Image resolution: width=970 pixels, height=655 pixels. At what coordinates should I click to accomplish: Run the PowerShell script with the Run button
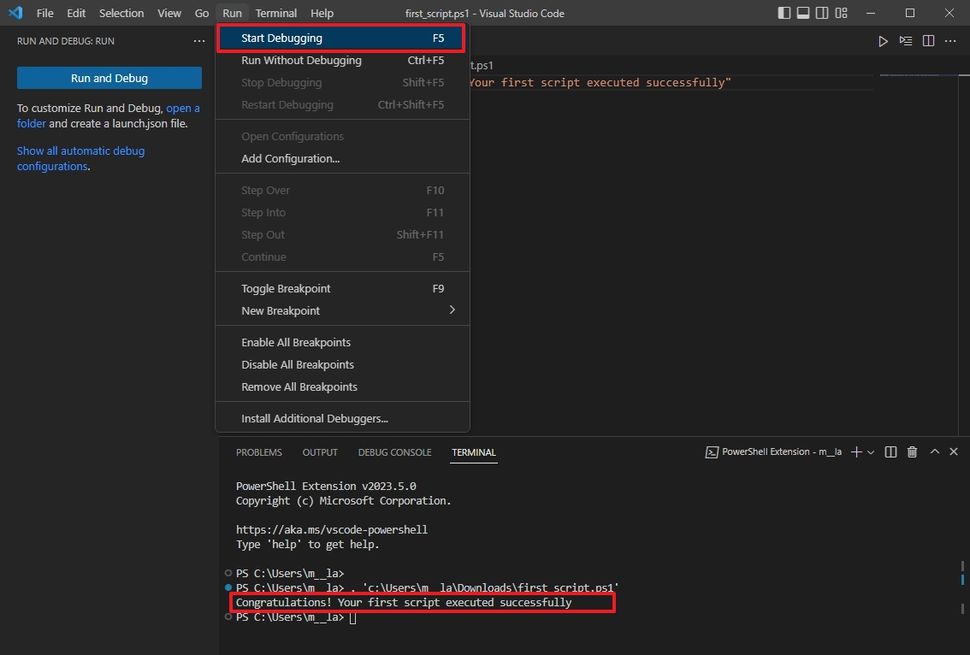point(883,41)
